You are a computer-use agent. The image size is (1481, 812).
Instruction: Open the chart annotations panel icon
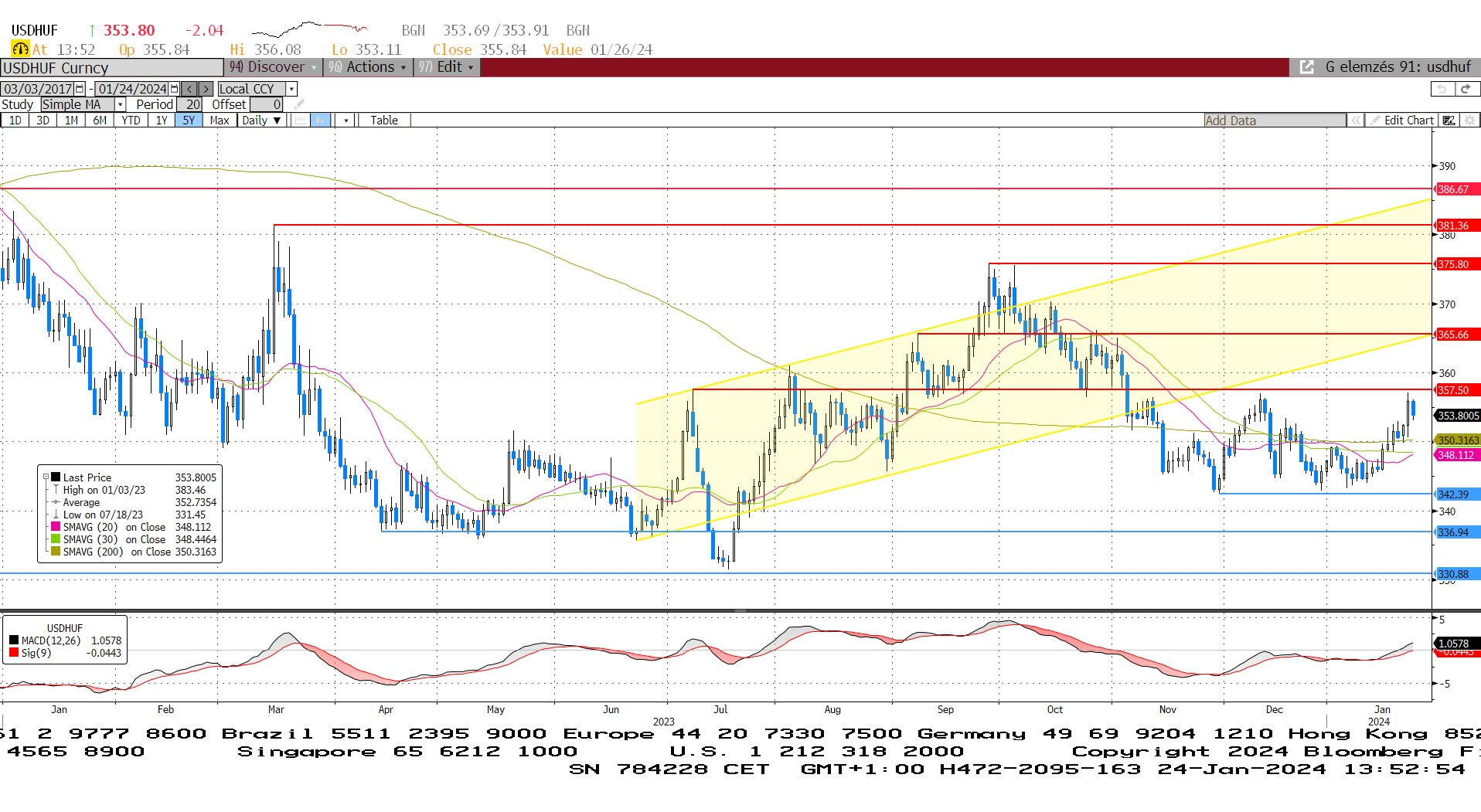pos(1449,121)
